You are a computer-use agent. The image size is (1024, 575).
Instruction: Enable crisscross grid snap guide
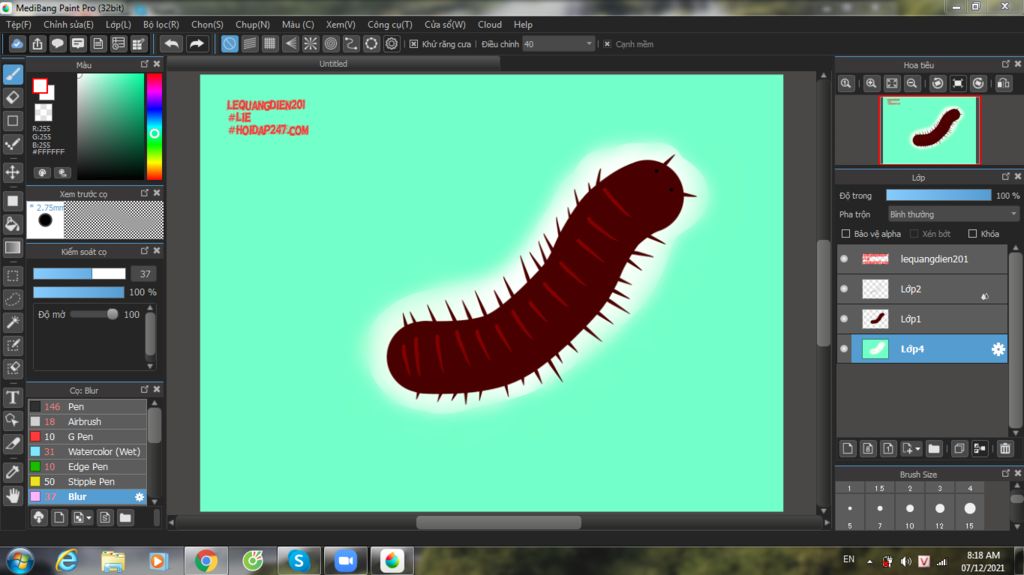coord(270,44)
